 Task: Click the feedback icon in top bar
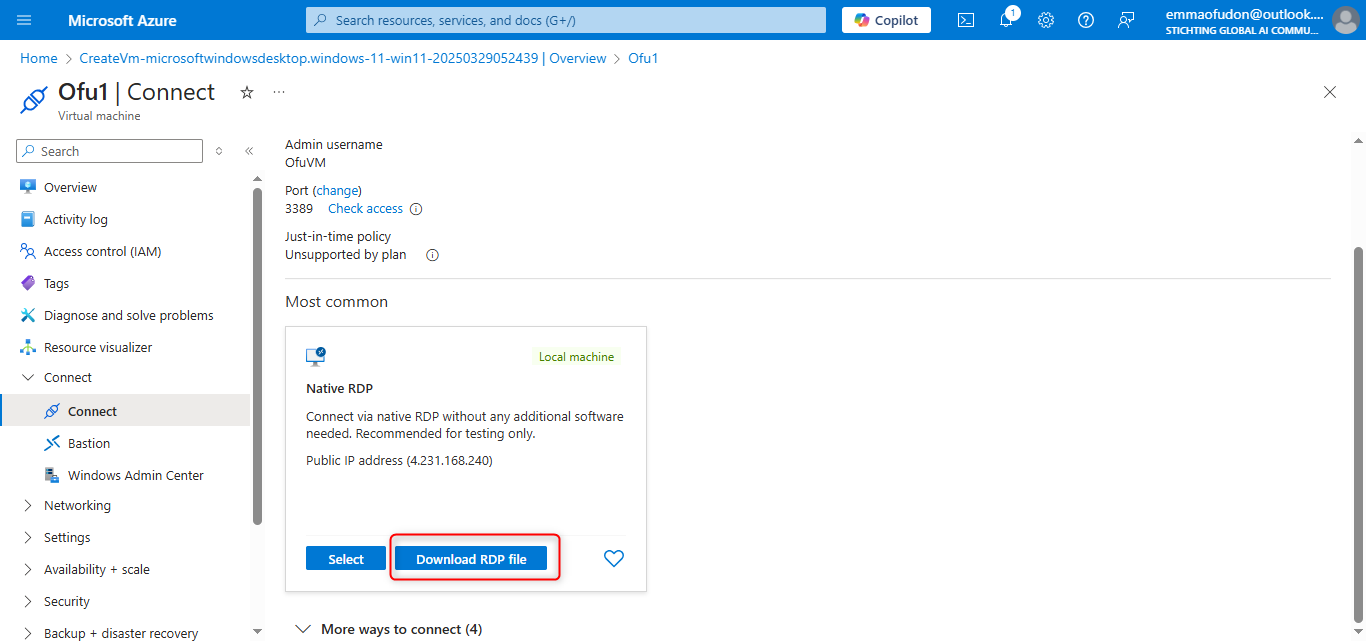(1126, 20)
